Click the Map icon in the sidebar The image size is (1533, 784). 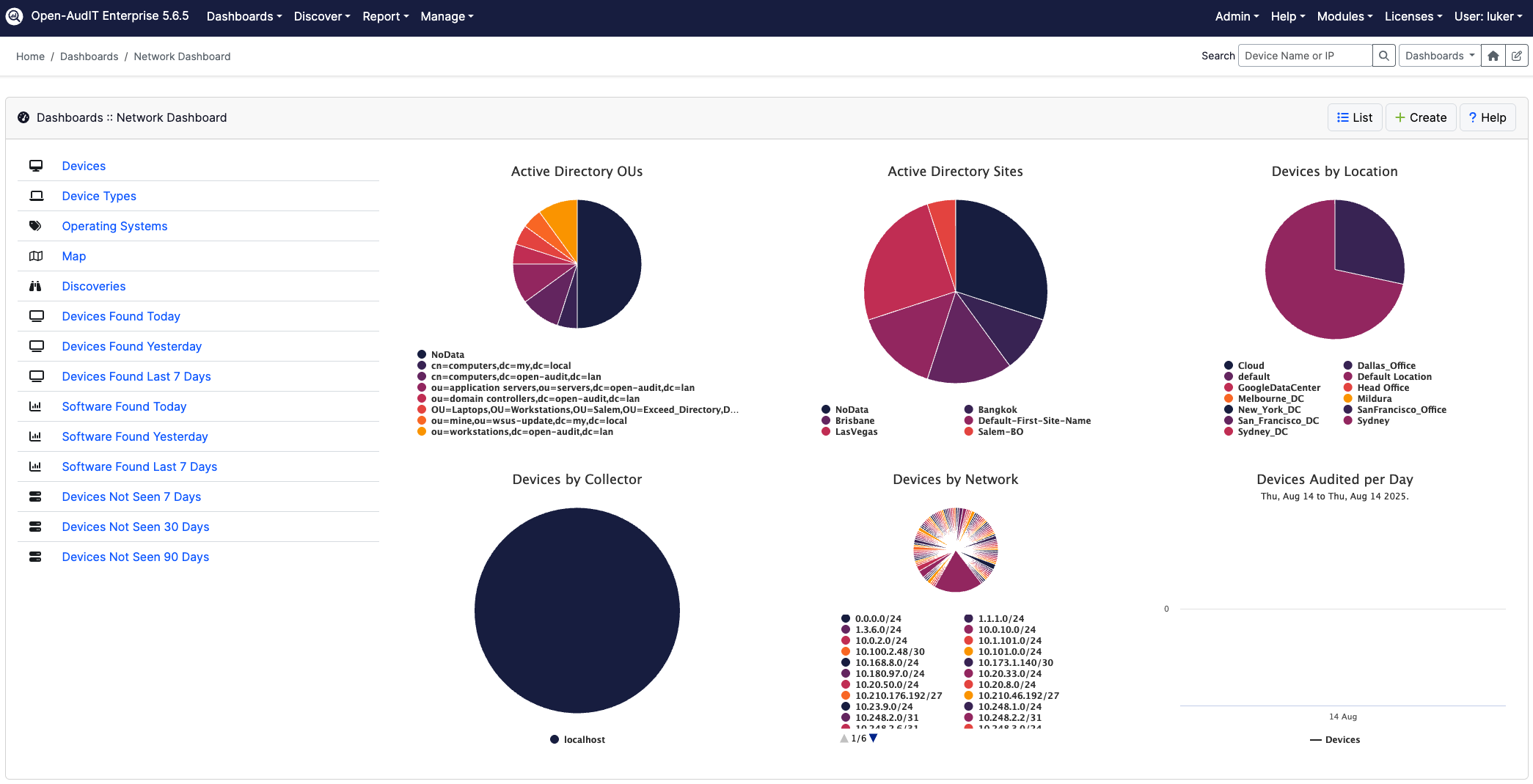[36, 256]
